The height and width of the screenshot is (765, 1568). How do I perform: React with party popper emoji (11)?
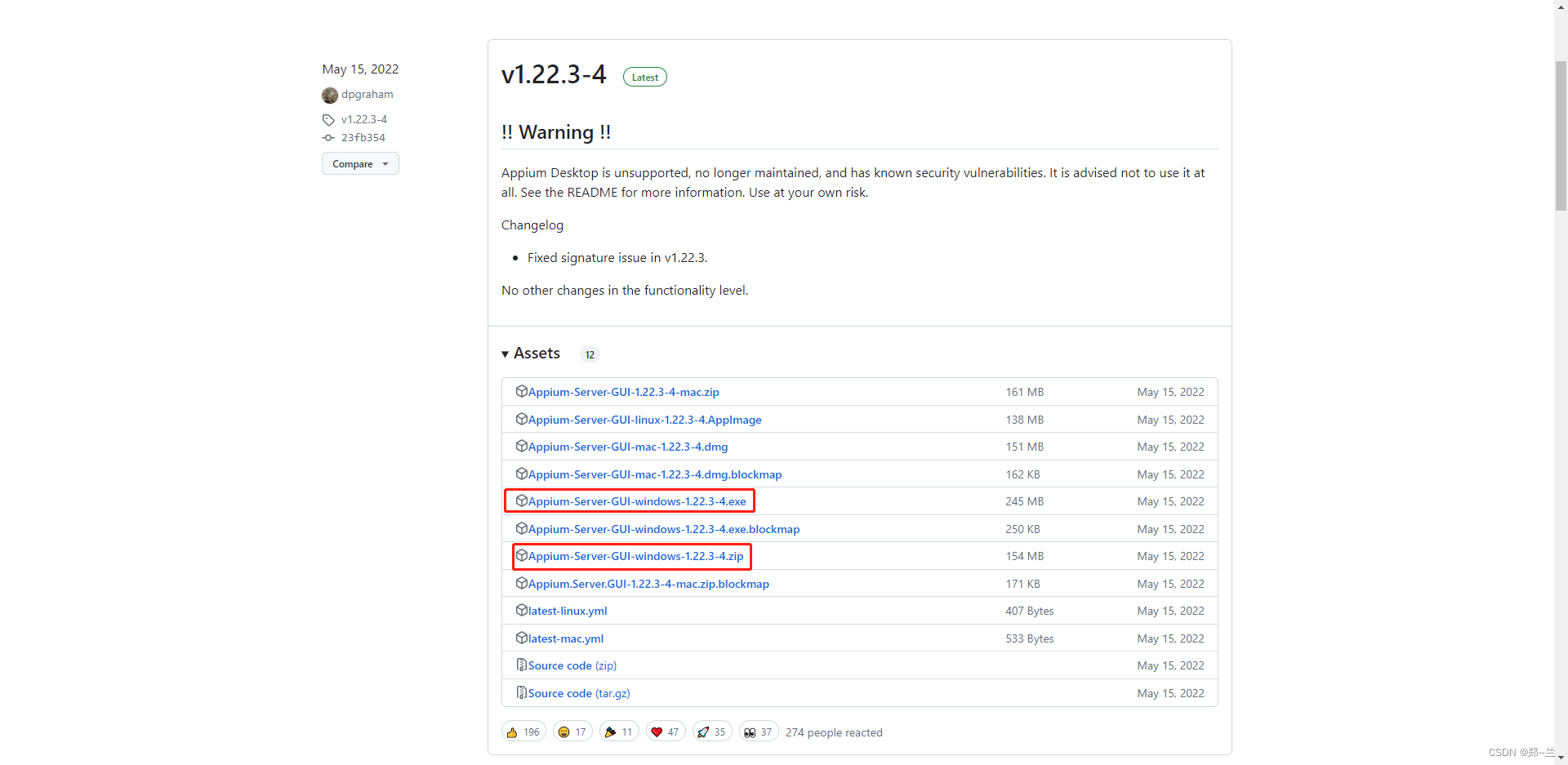619,732
